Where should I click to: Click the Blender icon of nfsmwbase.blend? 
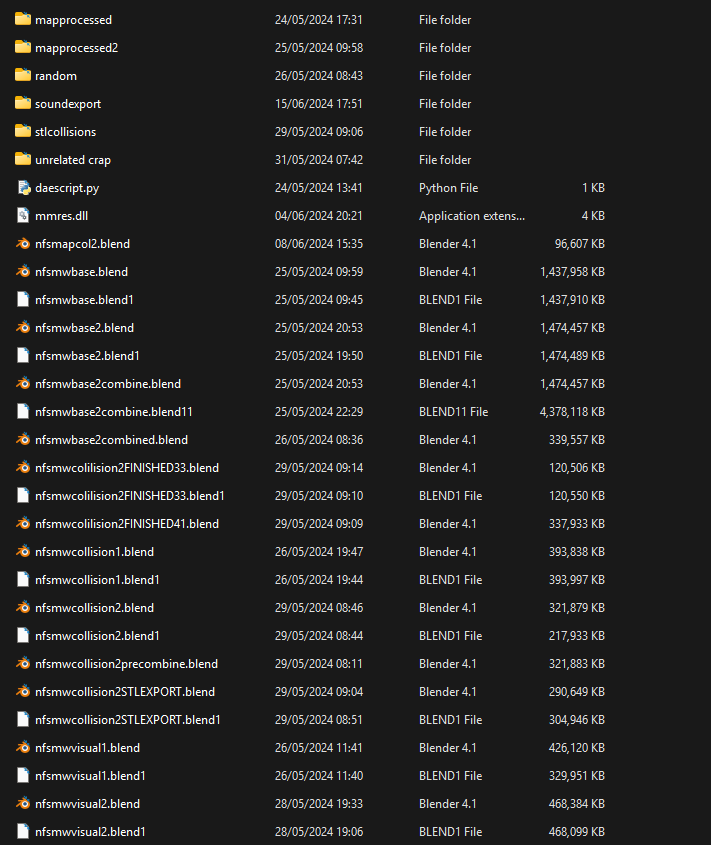tap(23, 272)
